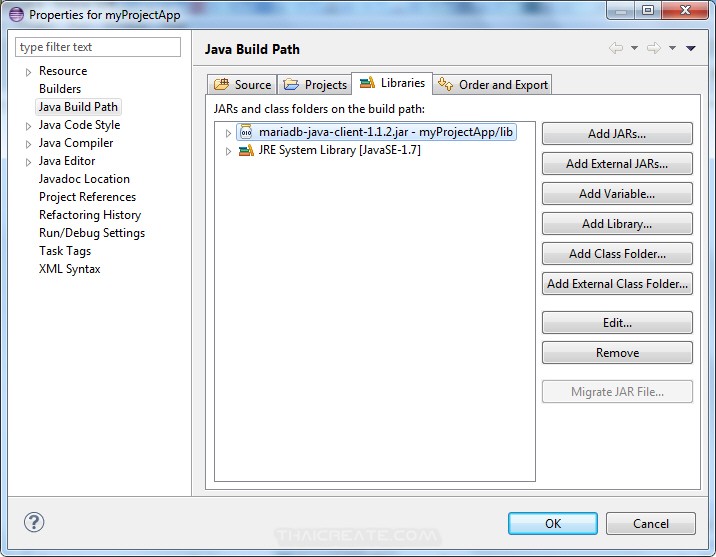The height and width of the screenshot is (557, 716).
Task: Select Java Editor tree item
Action: (x=67, y=161)
